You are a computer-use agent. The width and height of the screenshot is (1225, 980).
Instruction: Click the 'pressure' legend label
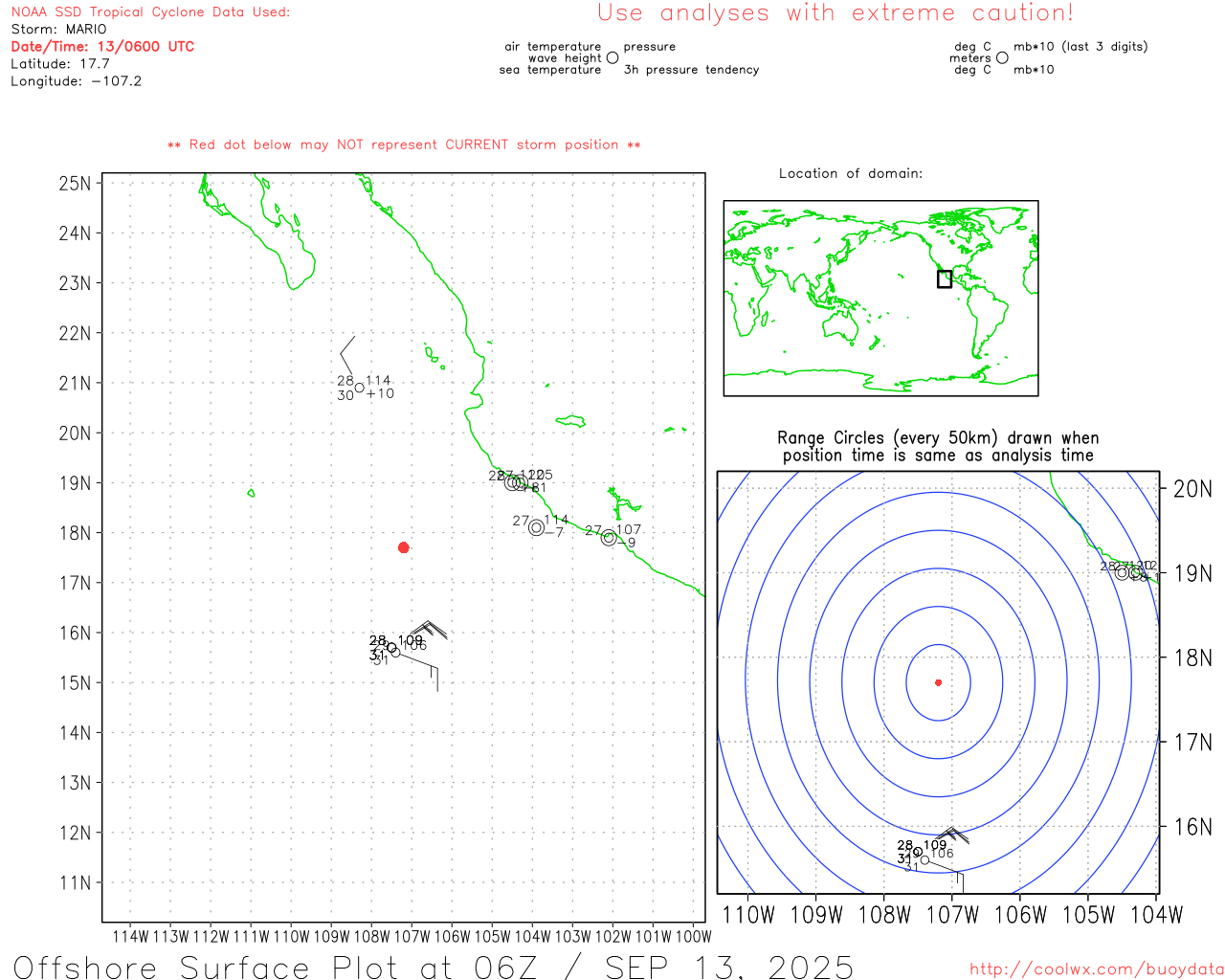click(x=649, y=47)
